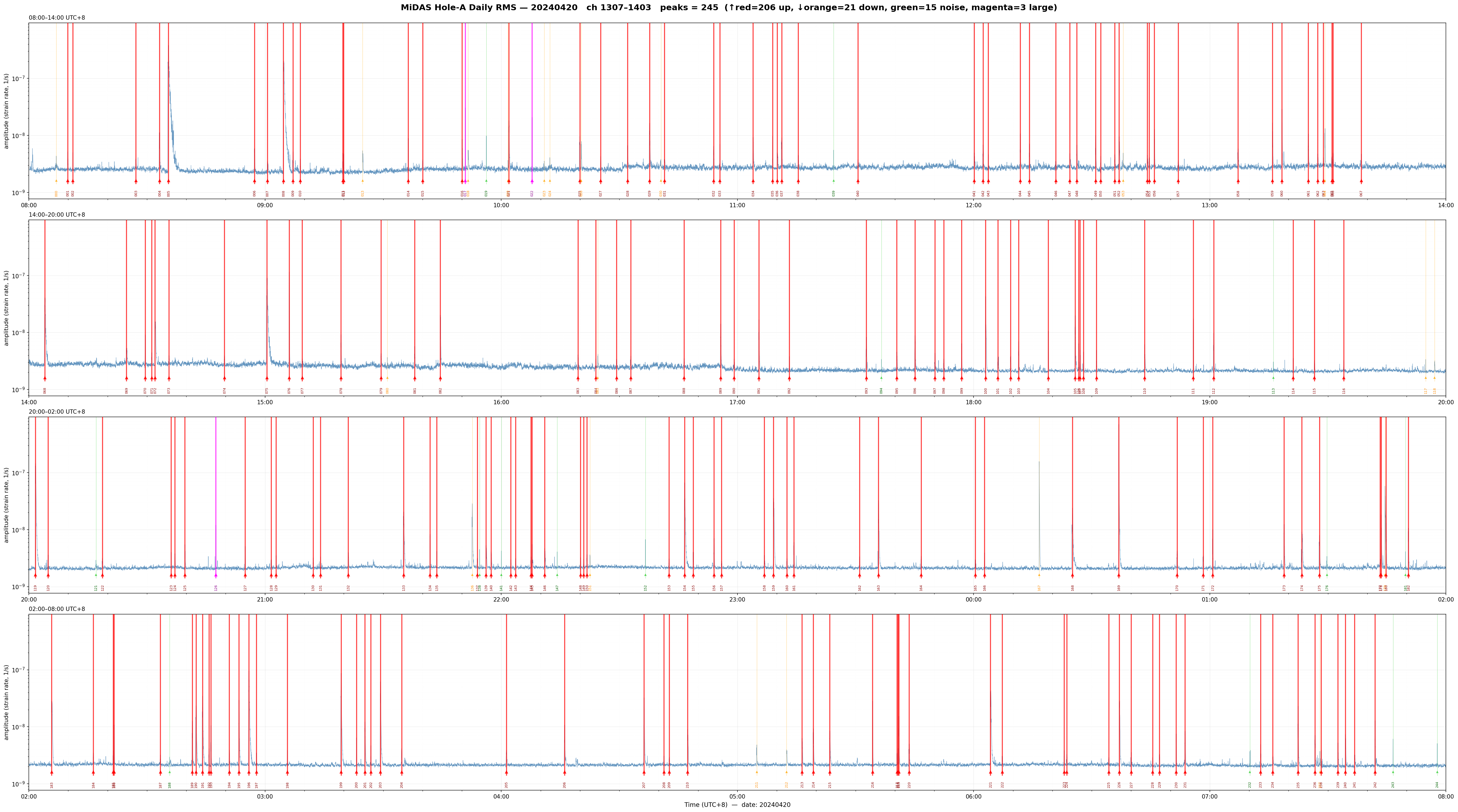Select the 06:00 time tick label
1458x812 pixels.
[x=974, y=797]
